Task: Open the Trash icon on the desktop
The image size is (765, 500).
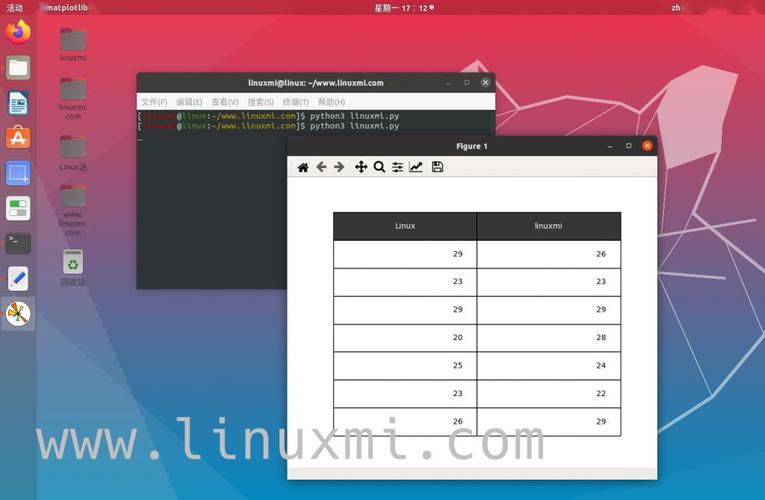Action: coord(73,267)
